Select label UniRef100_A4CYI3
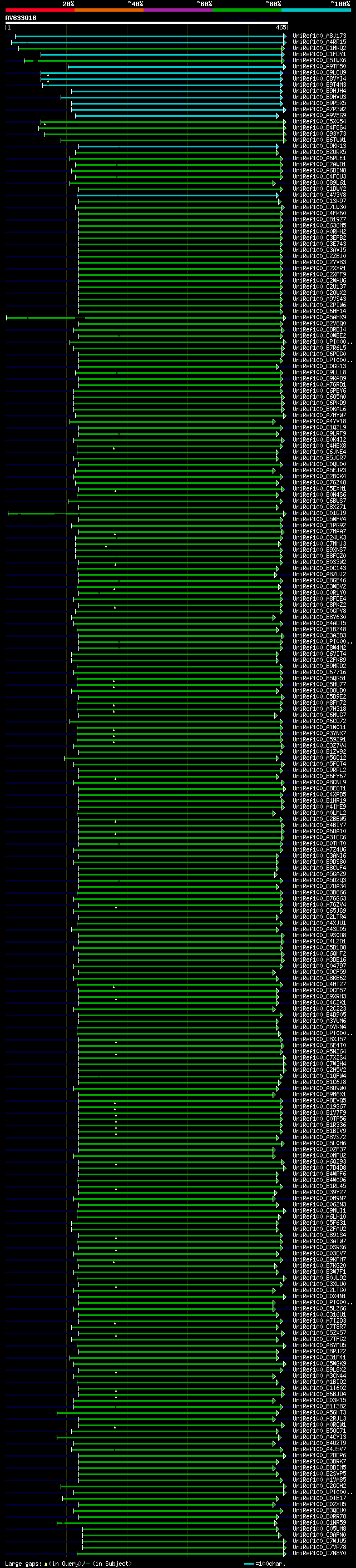This screenshot has height=1568, width=356. (319, 1437)
